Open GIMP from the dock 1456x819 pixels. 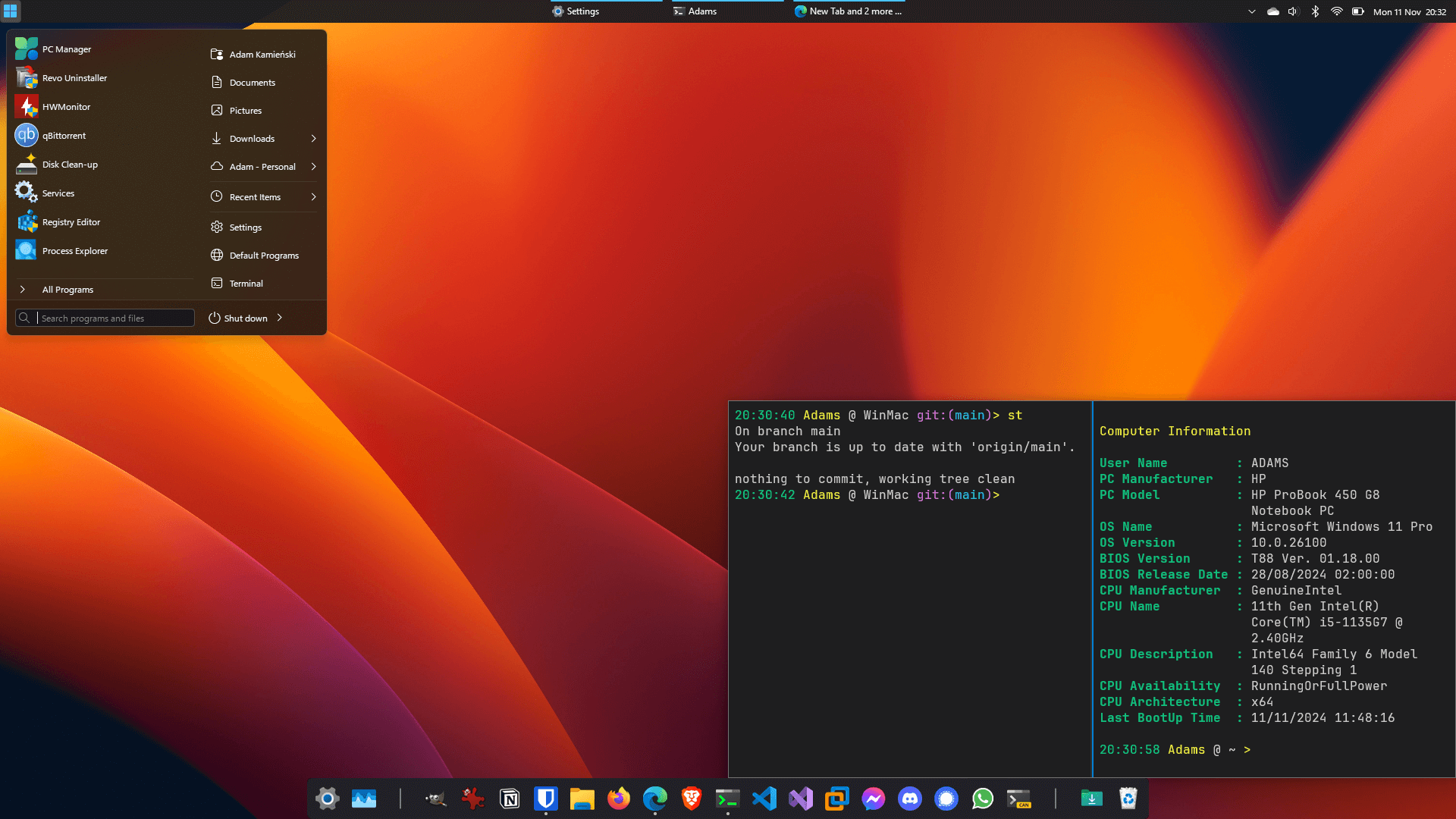tap(436, 799)
